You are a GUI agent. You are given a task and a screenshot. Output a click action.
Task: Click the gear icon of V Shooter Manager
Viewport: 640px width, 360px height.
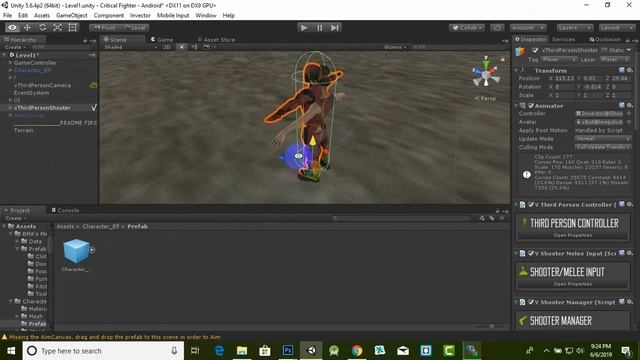(630, 302)
